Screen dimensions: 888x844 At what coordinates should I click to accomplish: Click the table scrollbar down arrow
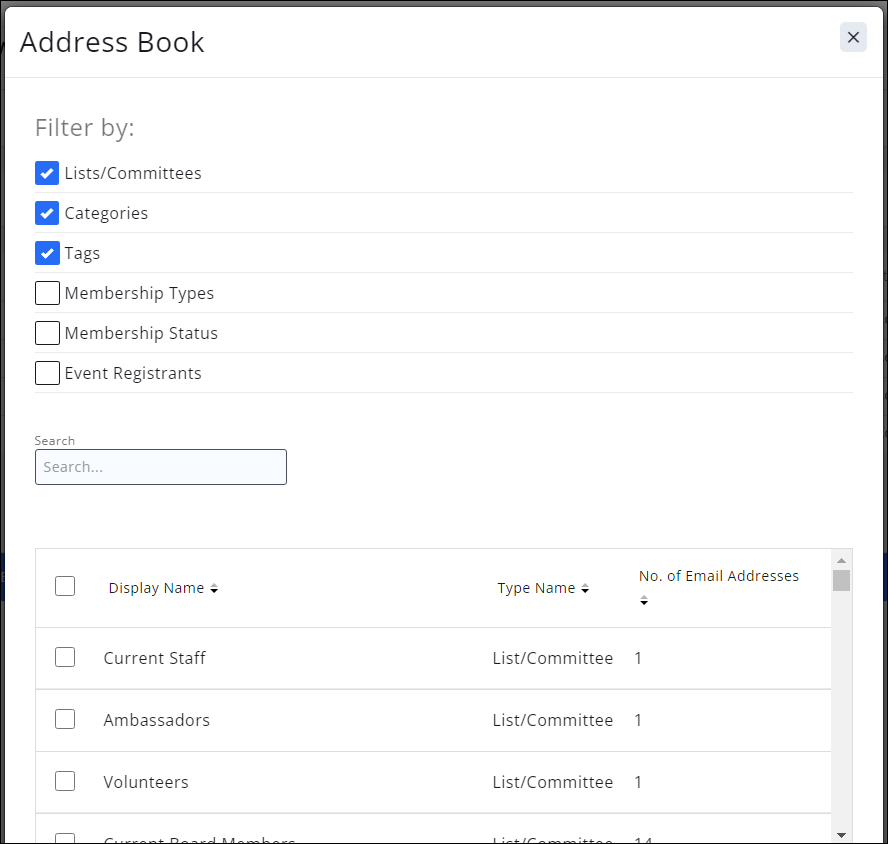(841, 834)
